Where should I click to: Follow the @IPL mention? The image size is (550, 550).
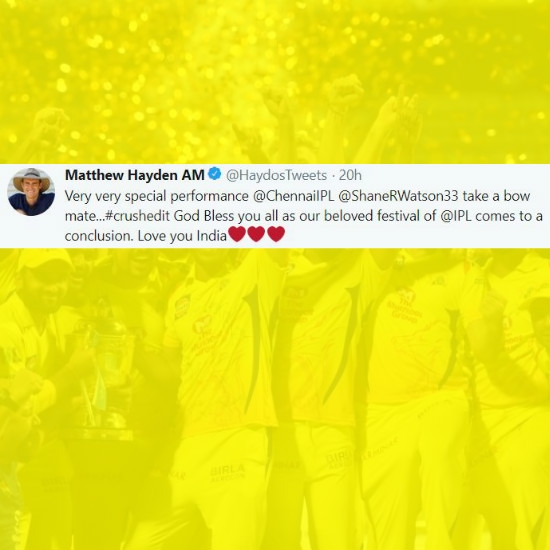coord(456,216)
